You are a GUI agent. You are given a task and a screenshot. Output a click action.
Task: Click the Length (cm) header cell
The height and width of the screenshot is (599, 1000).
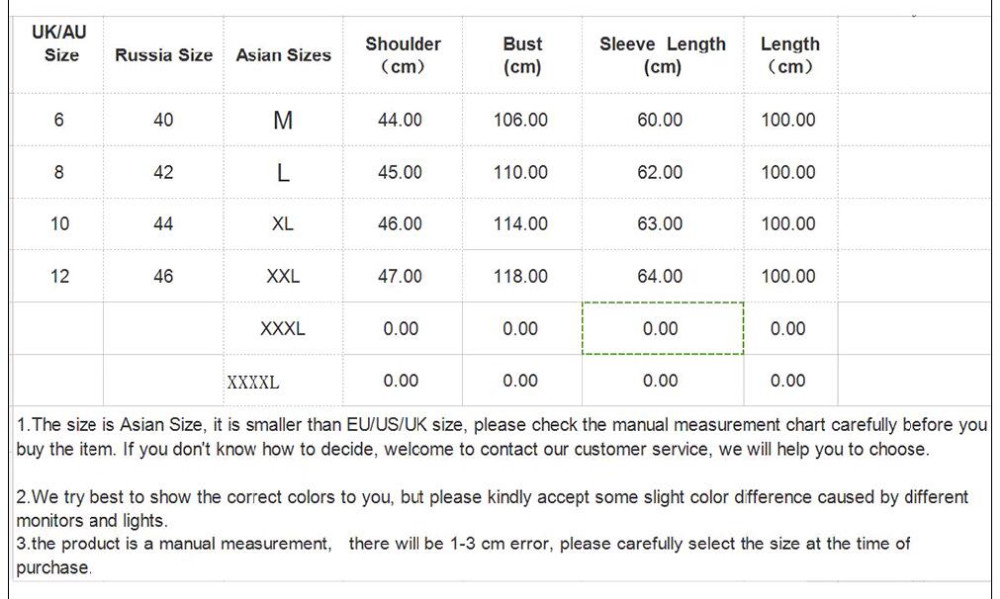point(789,56)
